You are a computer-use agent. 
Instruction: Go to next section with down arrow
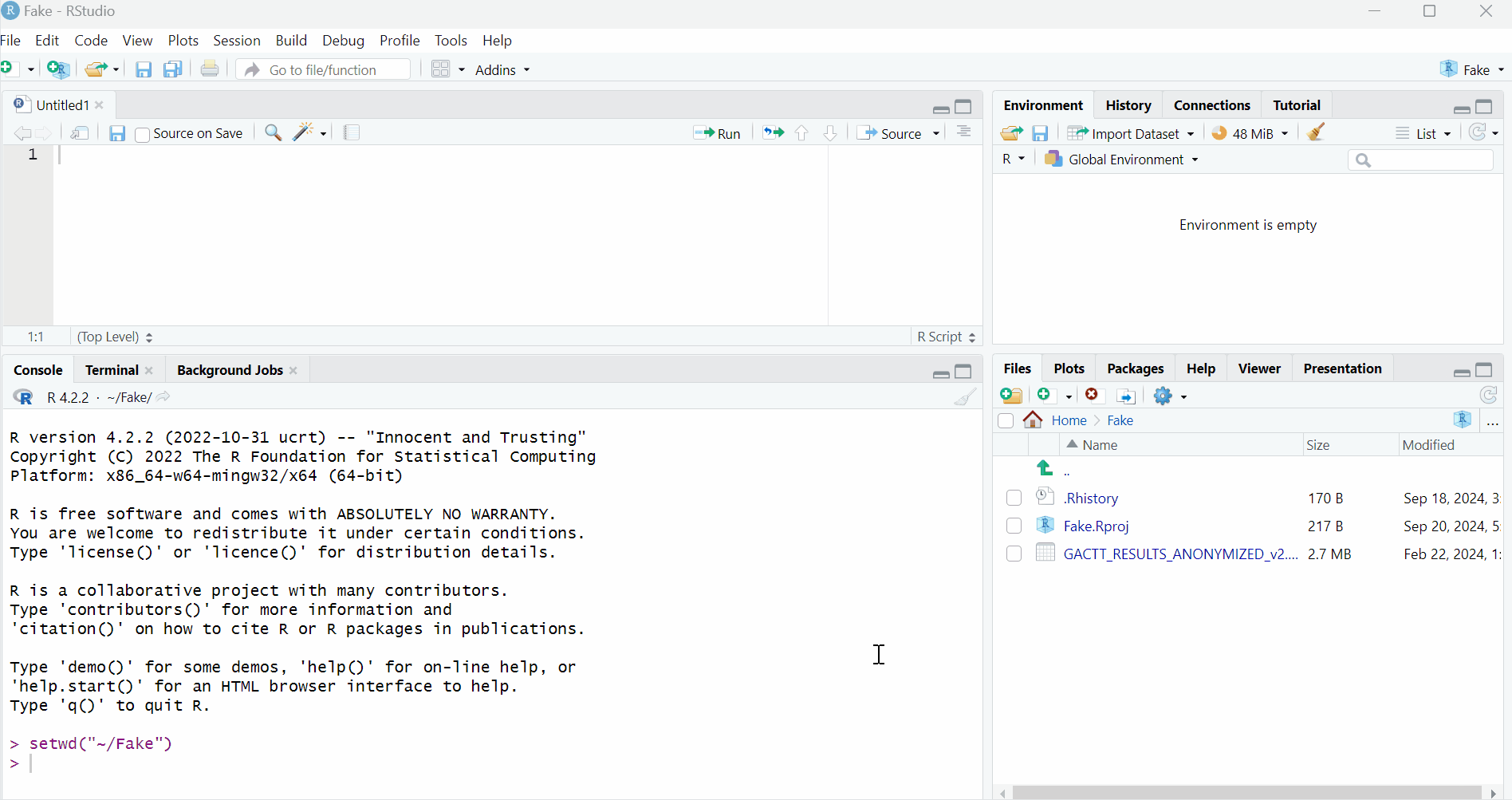click(830, 133)
